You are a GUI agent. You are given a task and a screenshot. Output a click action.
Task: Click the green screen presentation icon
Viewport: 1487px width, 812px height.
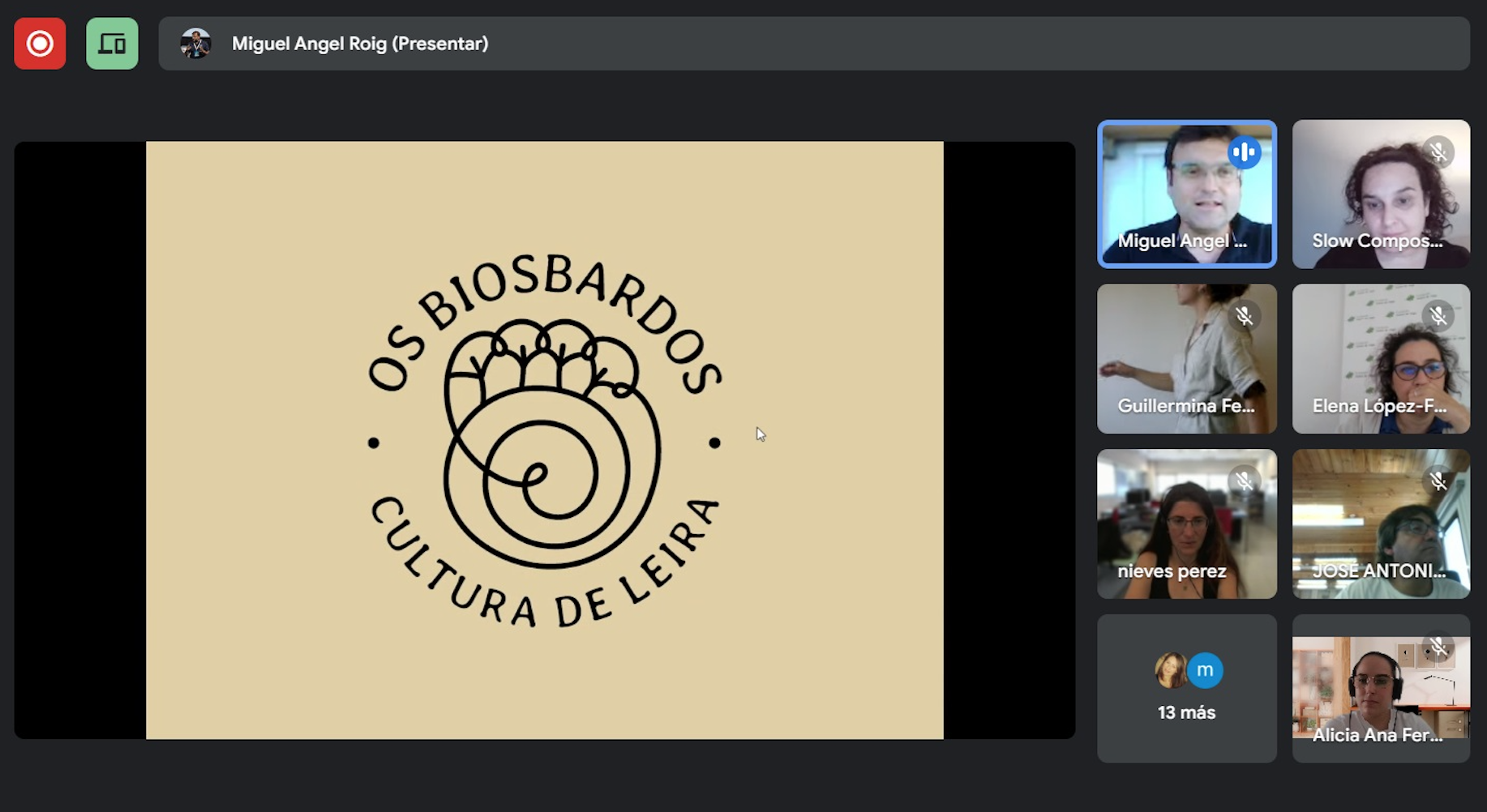coord(112,44)
